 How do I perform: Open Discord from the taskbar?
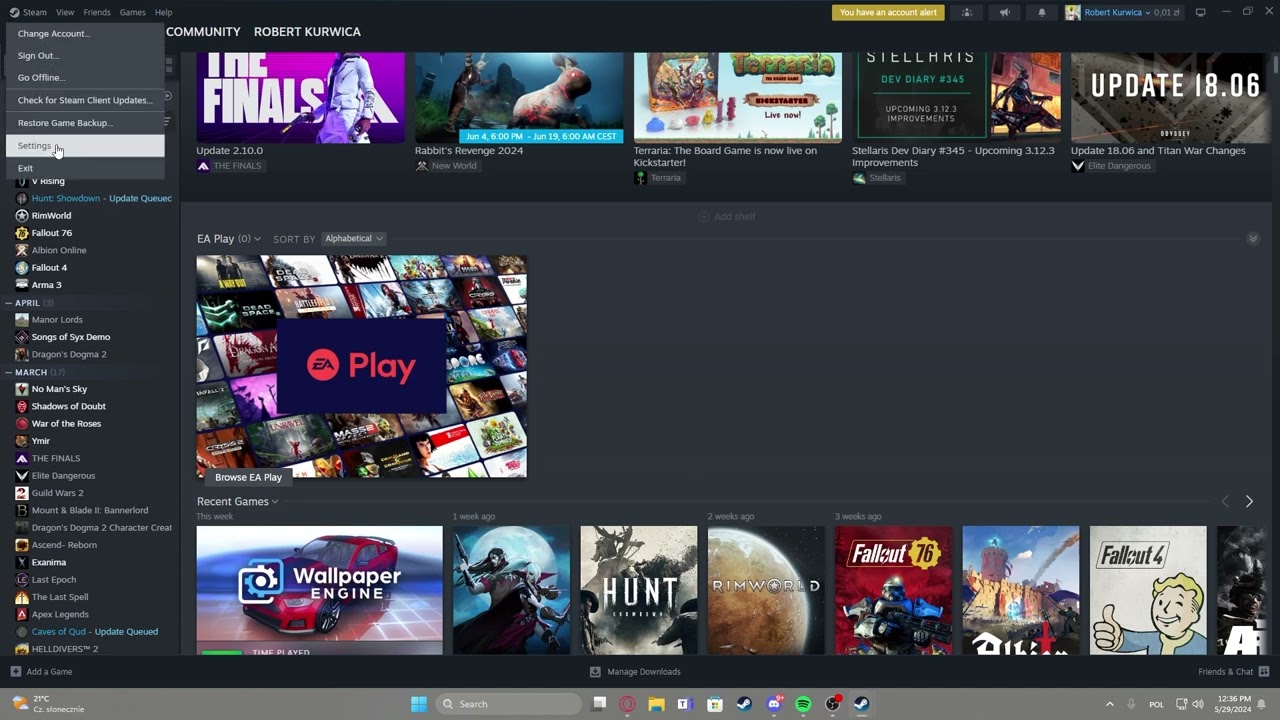(774, 704)
